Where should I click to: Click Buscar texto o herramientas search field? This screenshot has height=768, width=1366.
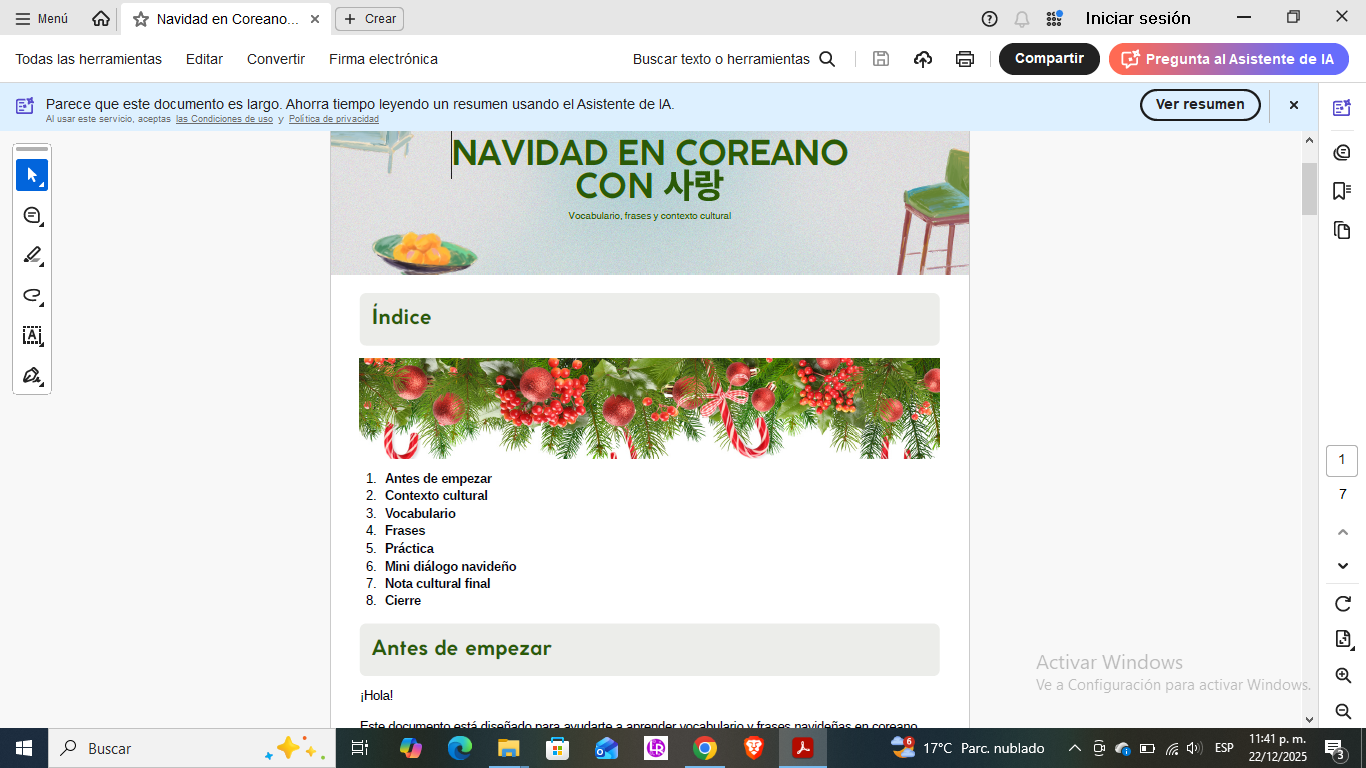pyautogui.click(x=734, y=59)
